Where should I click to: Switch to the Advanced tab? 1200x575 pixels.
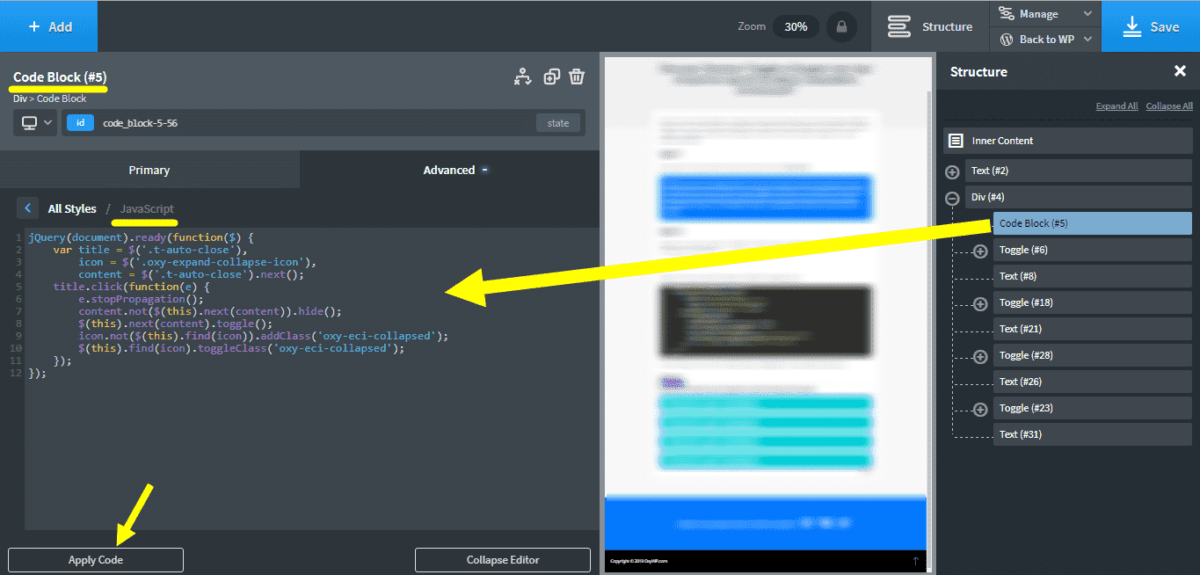[x=449, y=170]
